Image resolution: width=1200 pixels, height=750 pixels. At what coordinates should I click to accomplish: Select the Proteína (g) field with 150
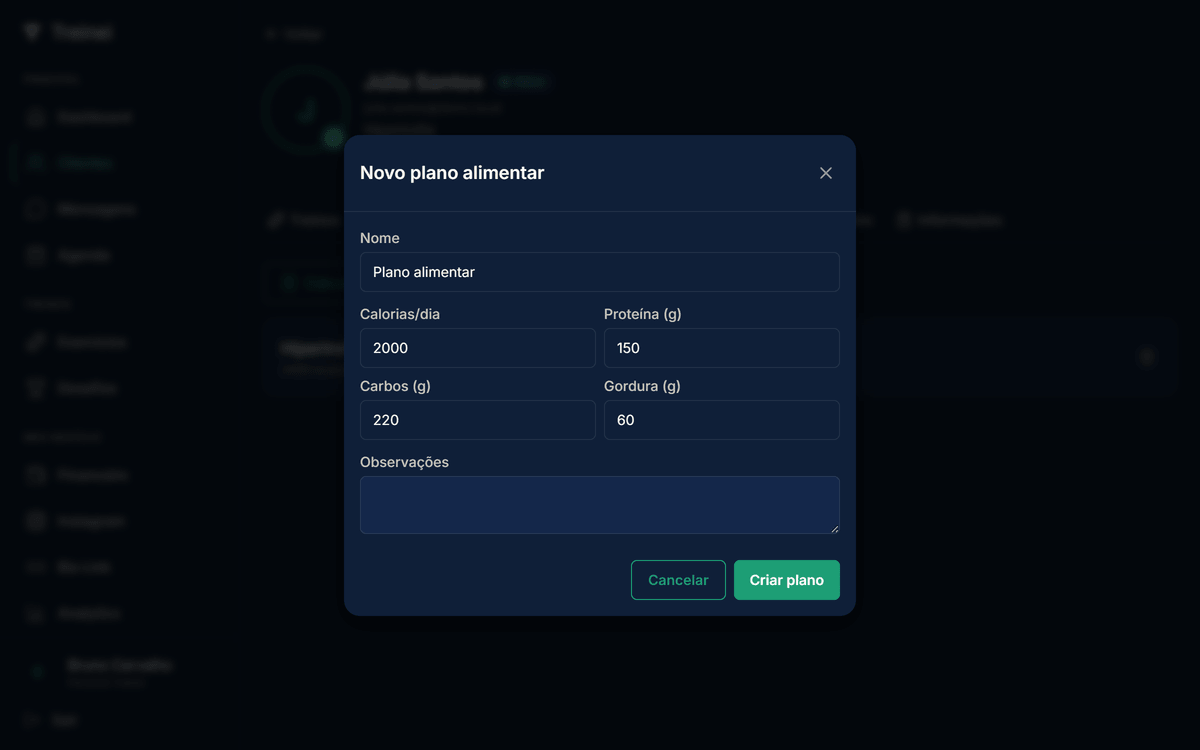[x=722, y=348]
